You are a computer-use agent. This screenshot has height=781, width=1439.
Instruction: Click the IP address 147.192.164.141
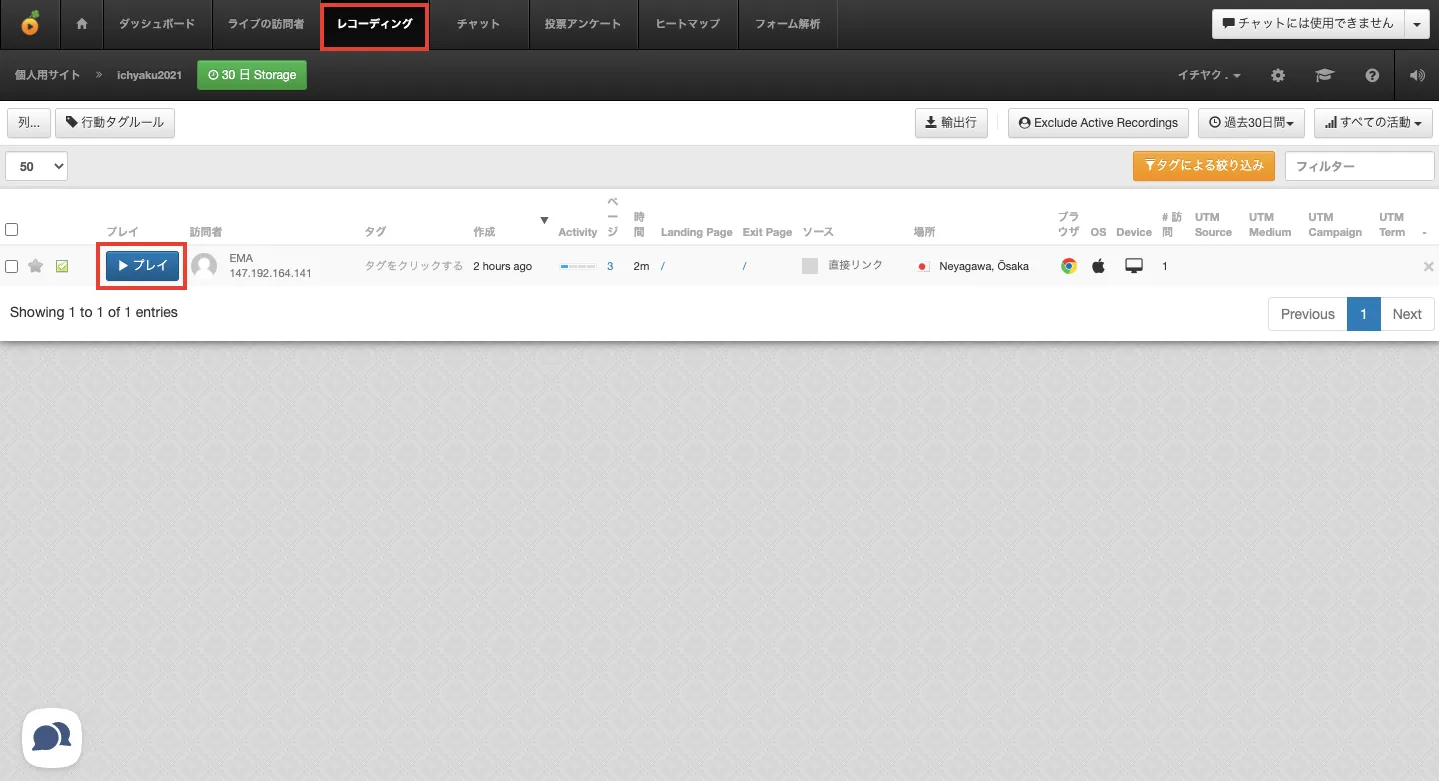pyautogui.click(x=271, y=273)
